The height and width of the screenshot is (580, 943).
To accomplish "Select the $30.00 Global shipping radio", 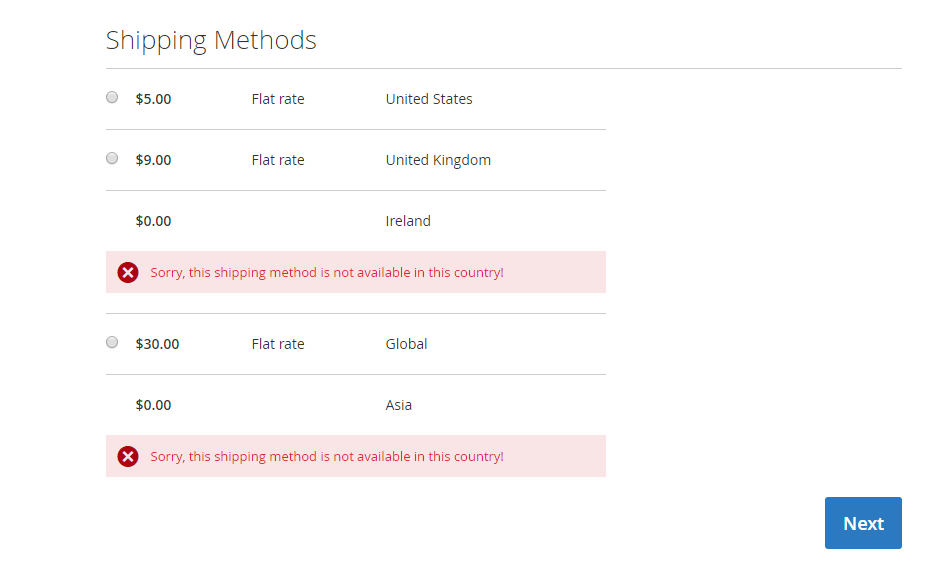I will [x=112, y=342].
